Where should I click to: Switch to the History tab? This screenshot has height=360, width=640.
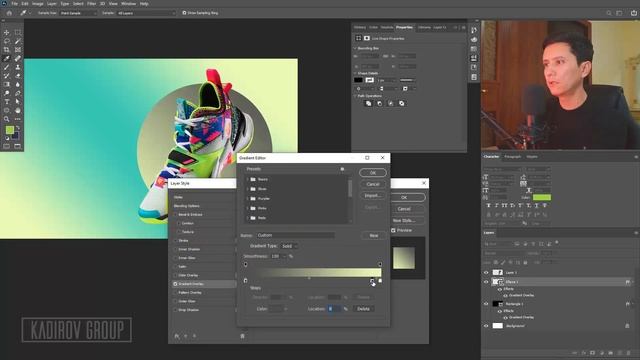(360, 27)
